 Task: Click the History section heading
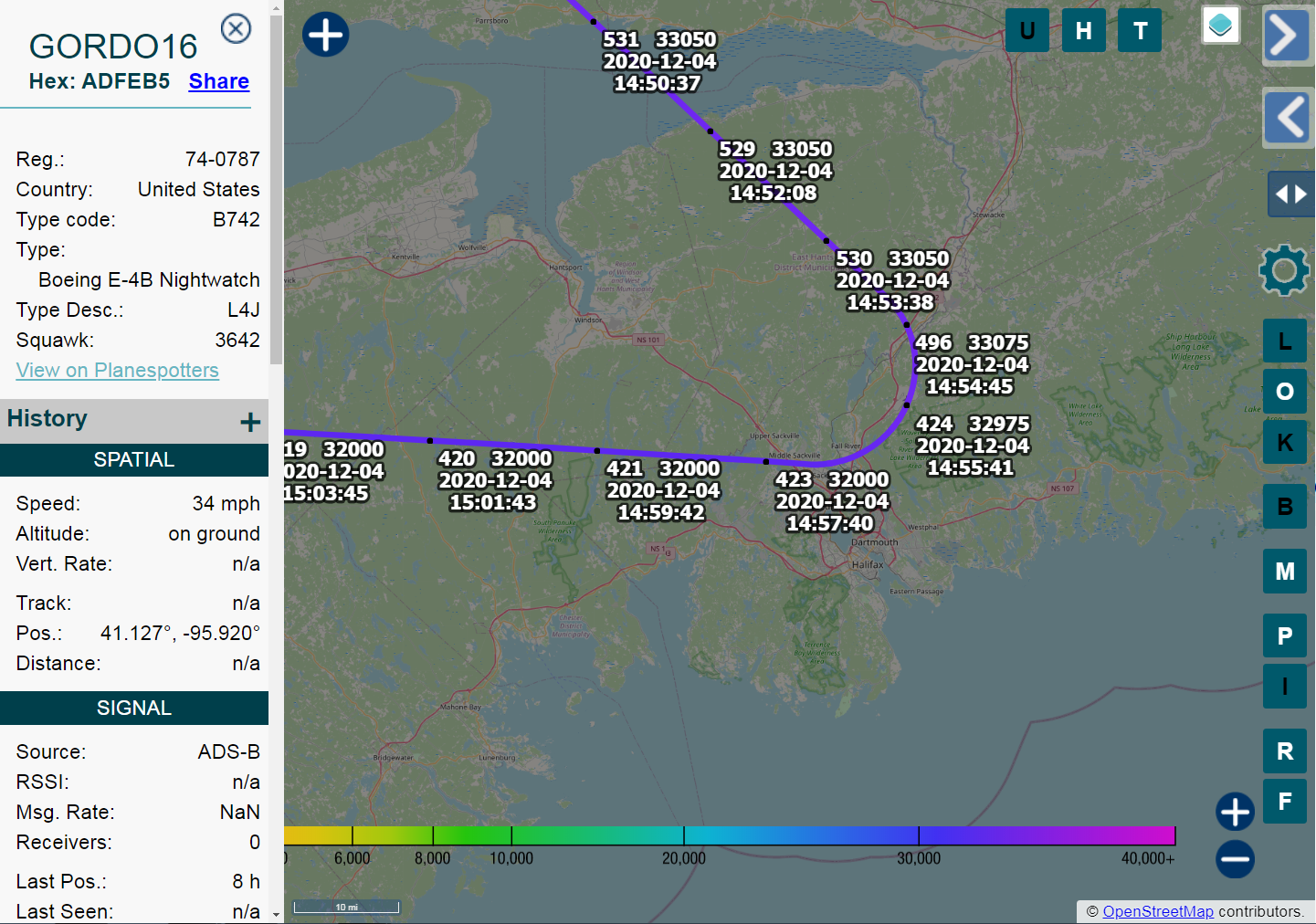(x=47, y=418)
